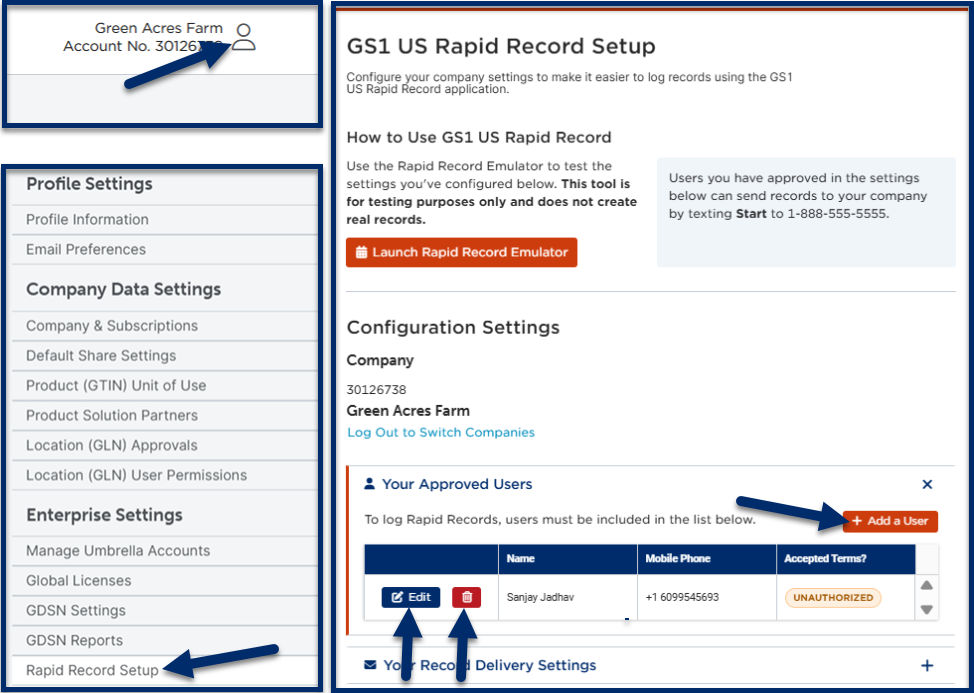Launch the Rapid Record Emulator

click(x=462, y=252)
